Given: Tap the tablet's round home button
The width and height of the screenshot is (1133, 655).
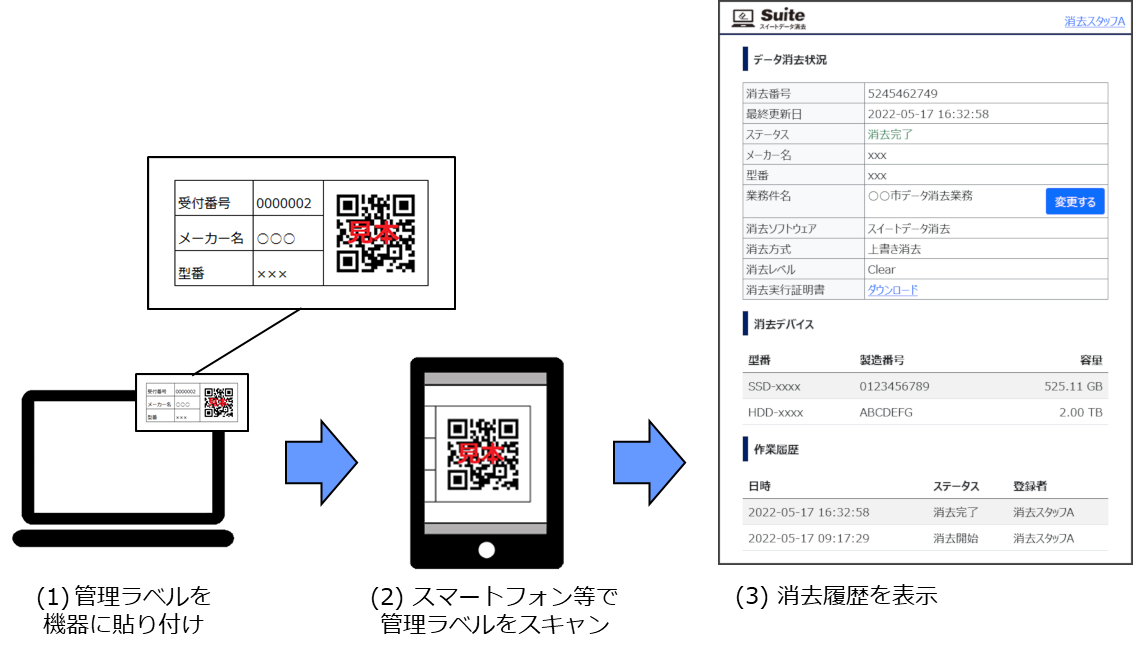Looking at the screenshot, I should pos(486,550).
